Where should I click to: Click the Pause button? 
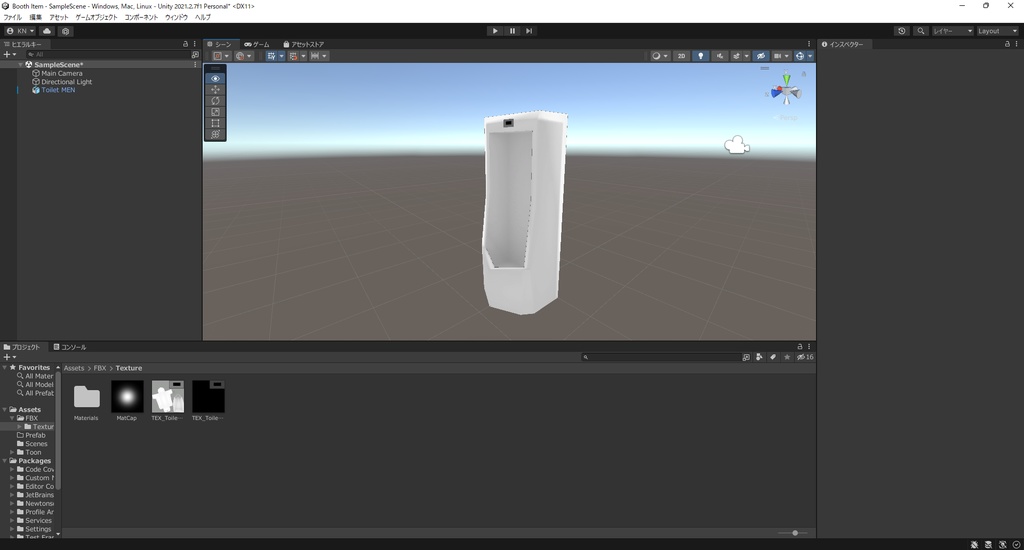click(x=512, y=31)
